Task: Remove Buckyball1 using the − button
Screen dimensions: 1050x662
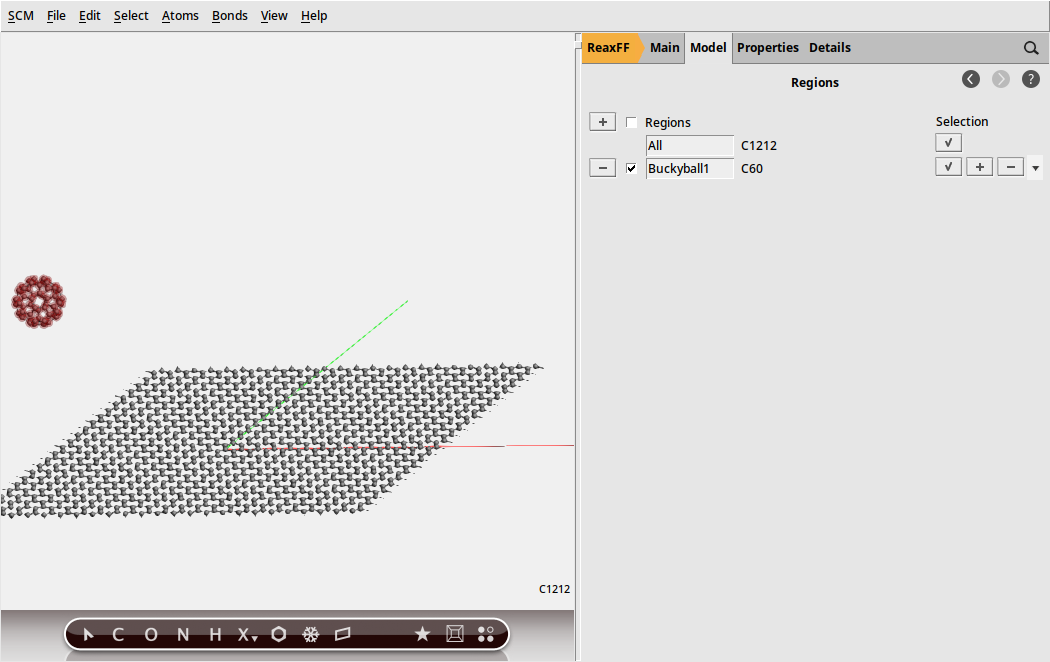Action: 602,167
